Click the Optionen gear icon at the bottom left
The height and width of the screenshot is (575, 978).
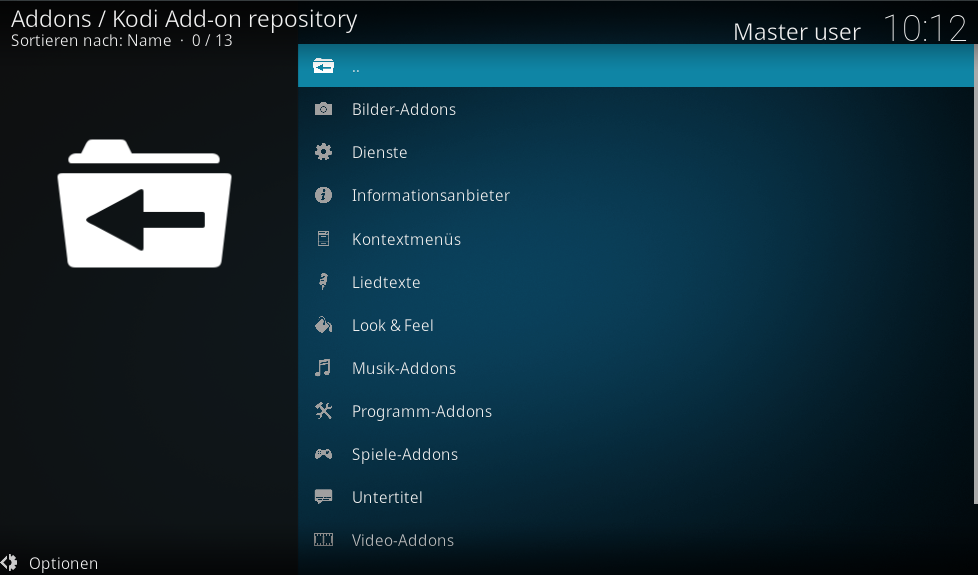[x=9, y=563]
